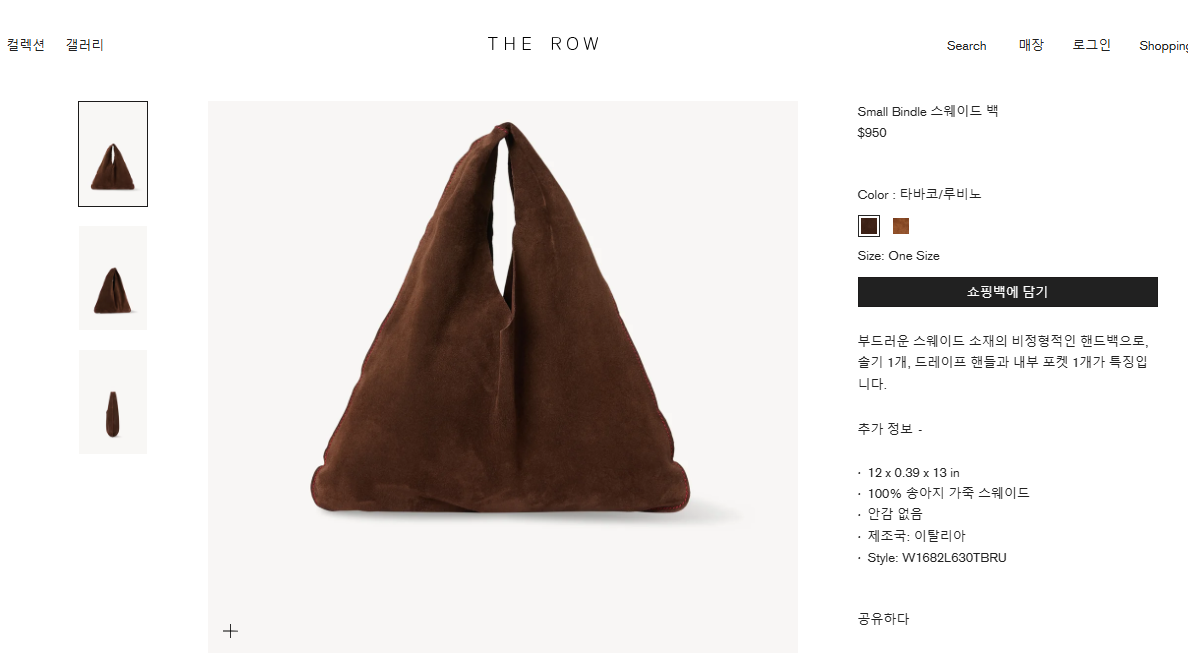Viewport: 1188px width, 656px height.
Task: Select the light tan color swatch
Action: click(901, 226)
